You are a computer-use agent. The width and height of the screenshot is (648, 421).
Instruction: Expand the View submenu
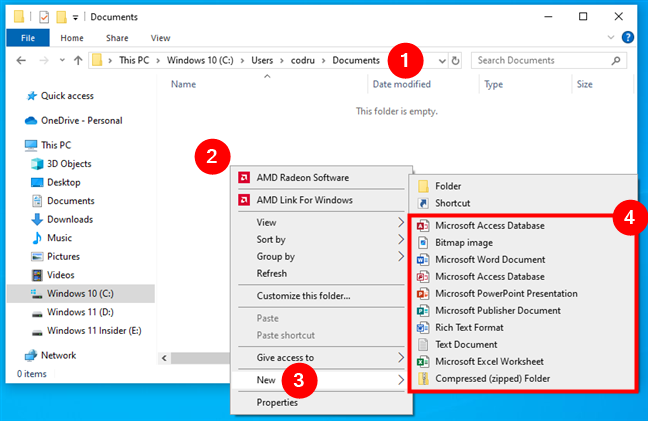[x=321, y=222]
